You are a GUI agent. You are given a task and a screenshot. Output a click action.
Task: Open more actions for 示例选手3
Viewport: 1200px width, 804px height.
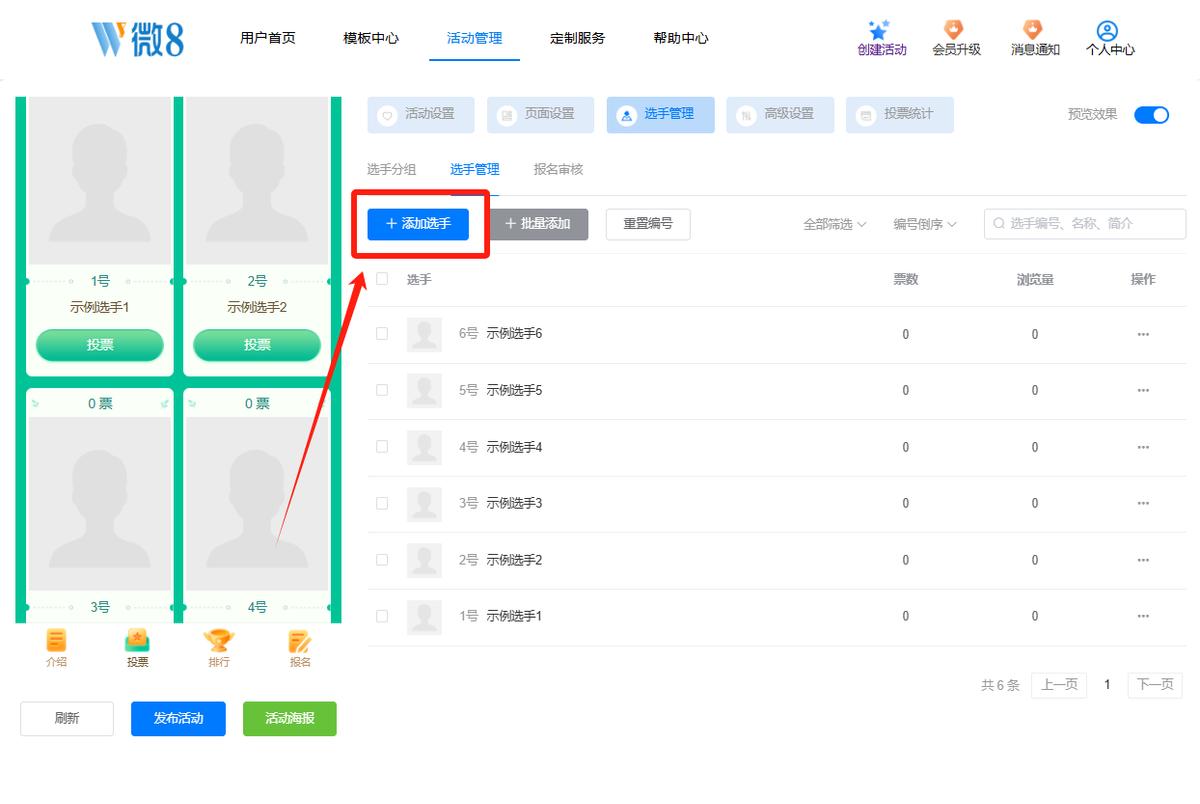pyautogui.click(x=1143, y=504)
